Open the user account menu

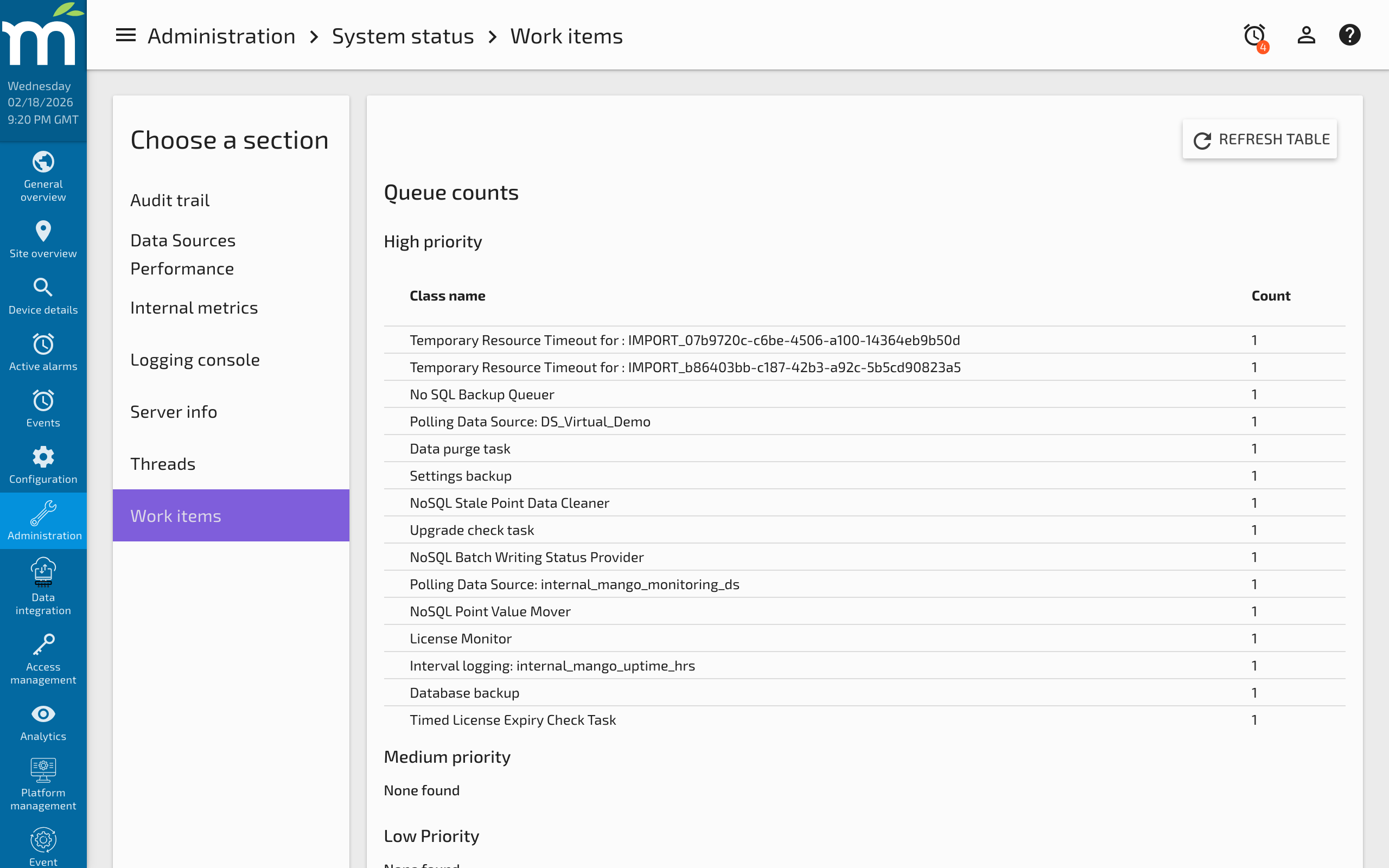1306,35
